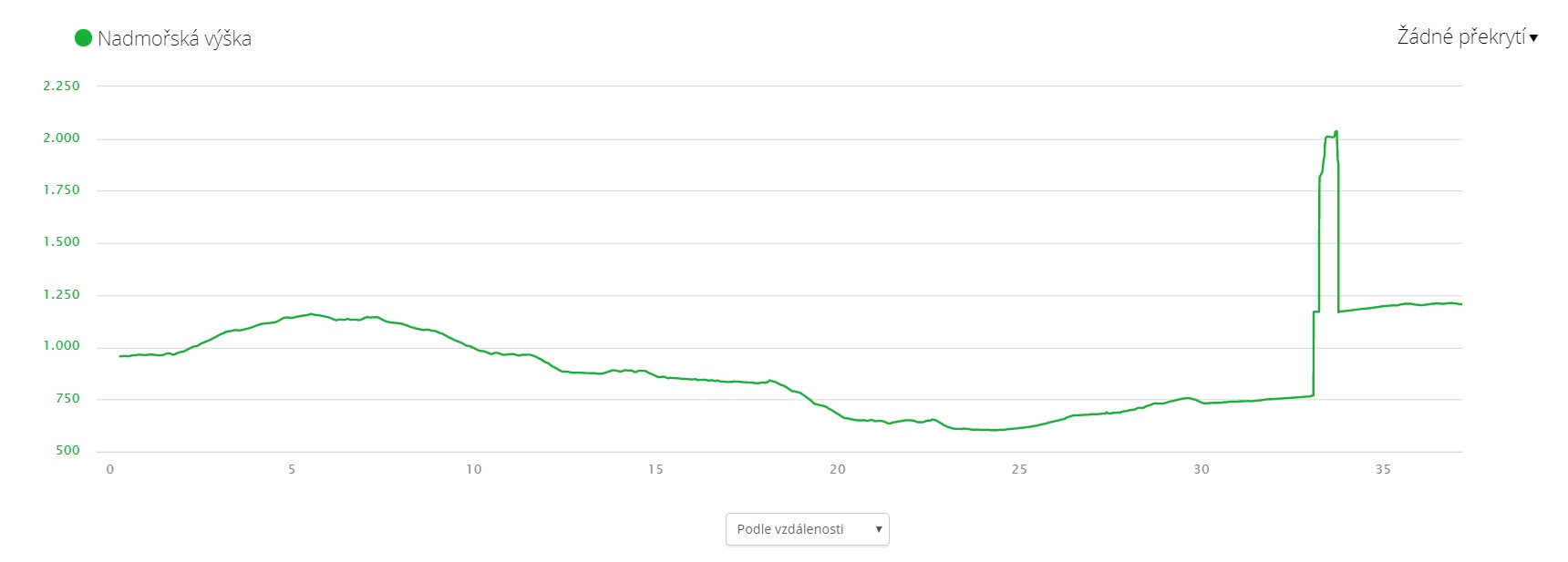Click the 35 distance axis label
The height and width of the screenshot is (562, 1568).
point(1383,469)
